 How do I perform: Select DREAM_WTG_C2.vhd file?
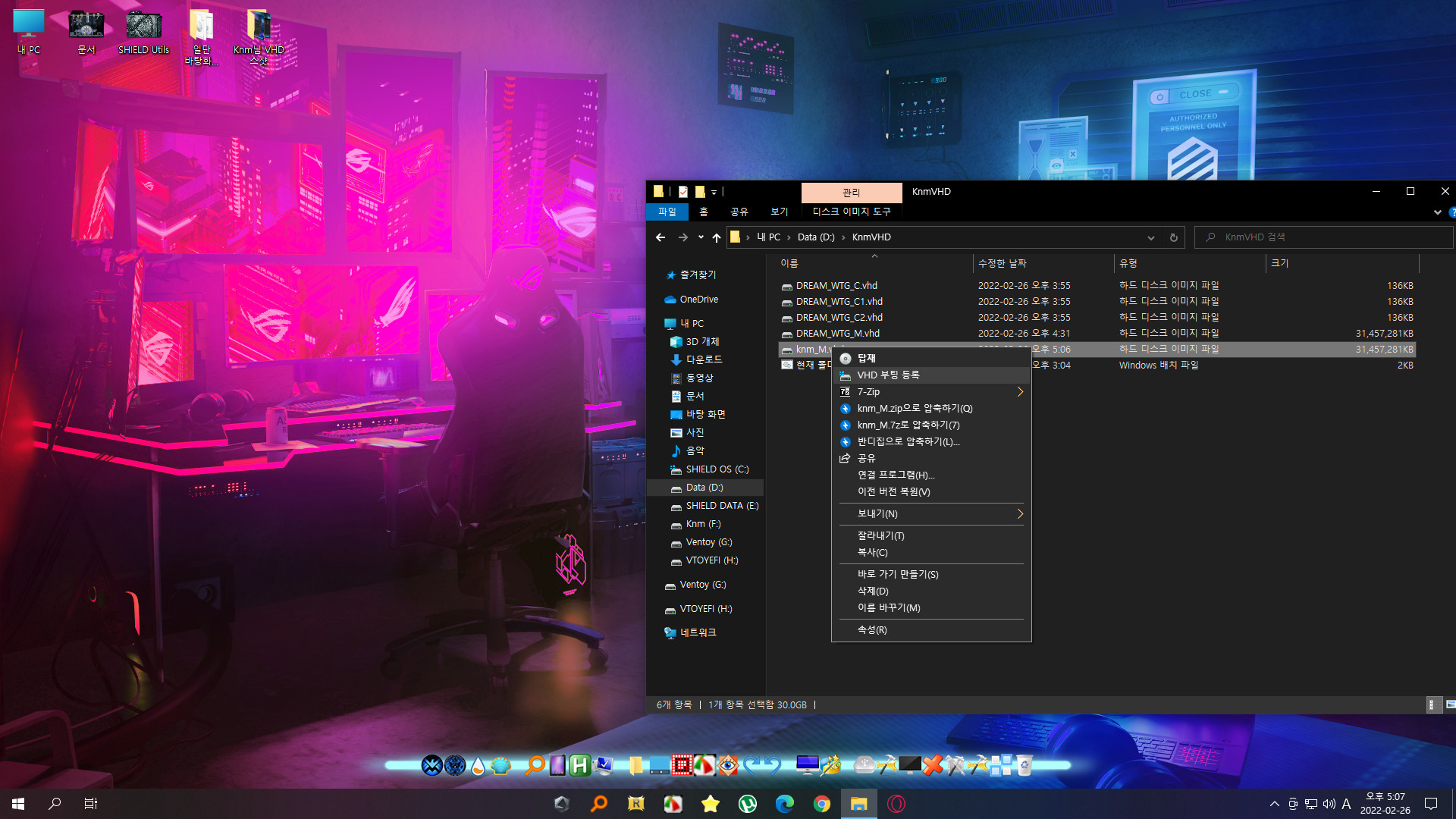1097,318
